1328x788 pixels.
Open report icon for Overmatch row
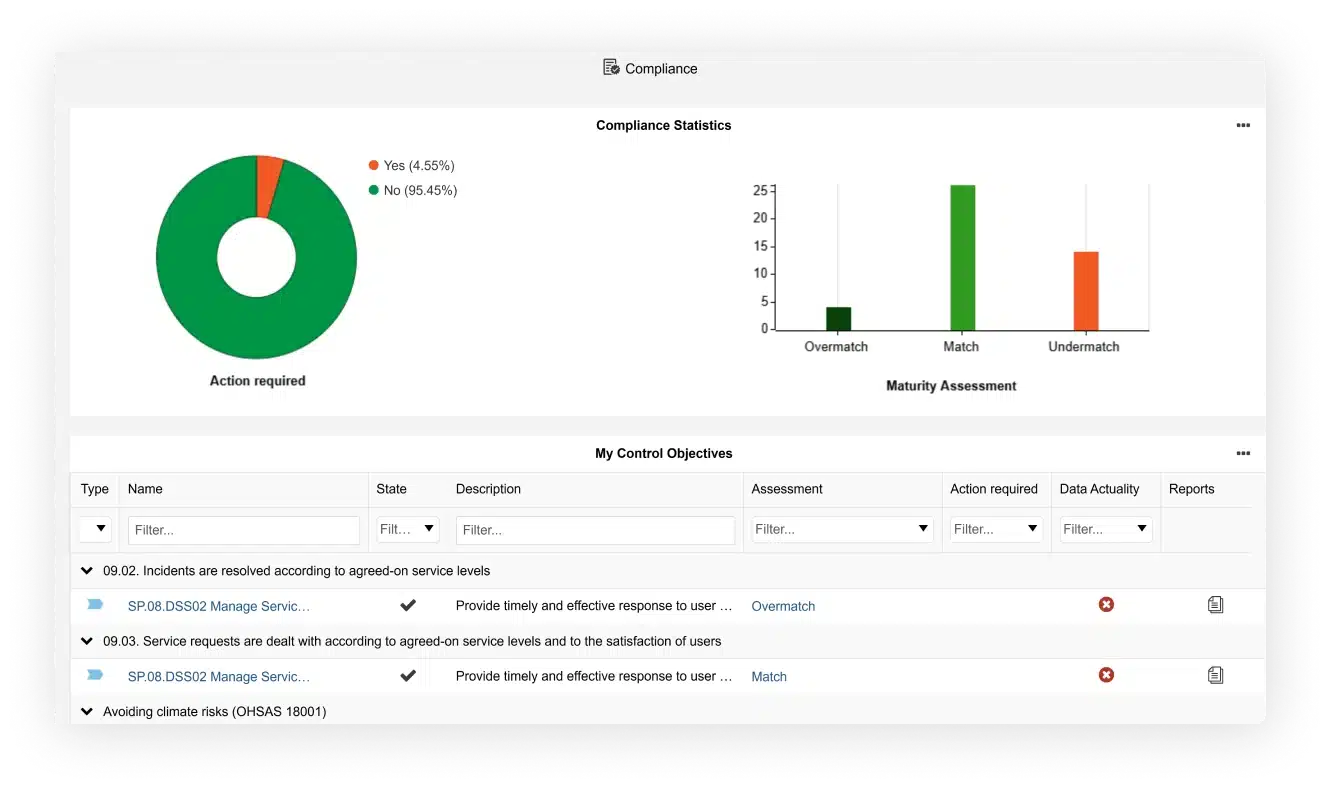[1215, 605]
